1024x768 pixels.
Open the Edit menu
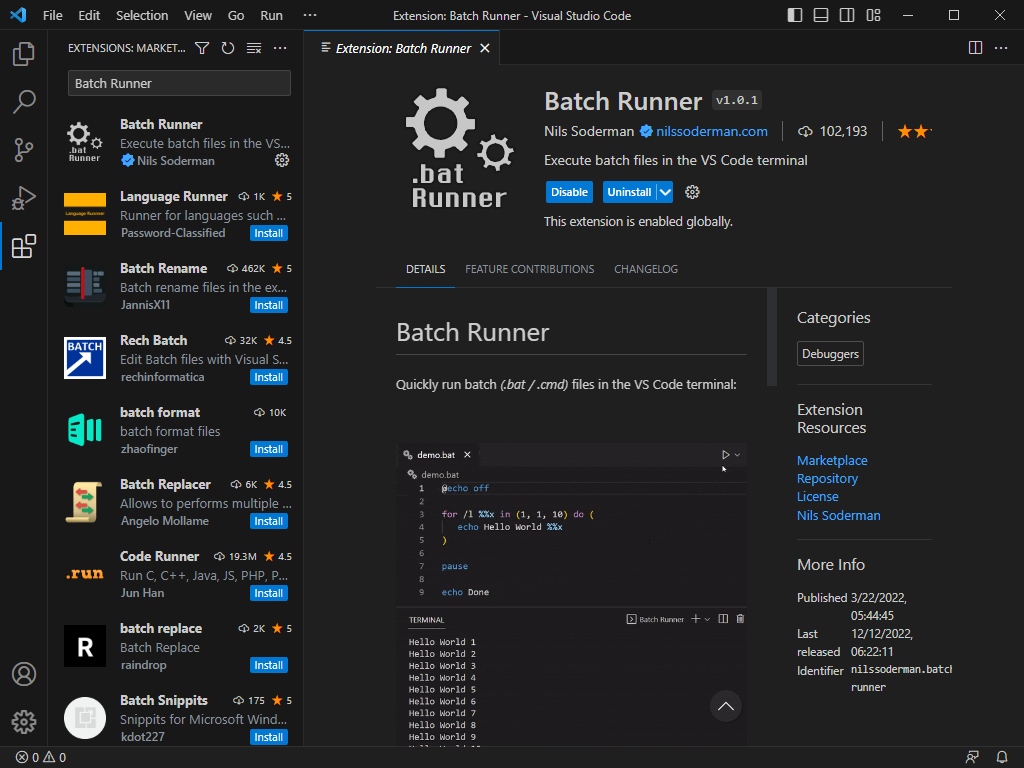pos(89,15)
